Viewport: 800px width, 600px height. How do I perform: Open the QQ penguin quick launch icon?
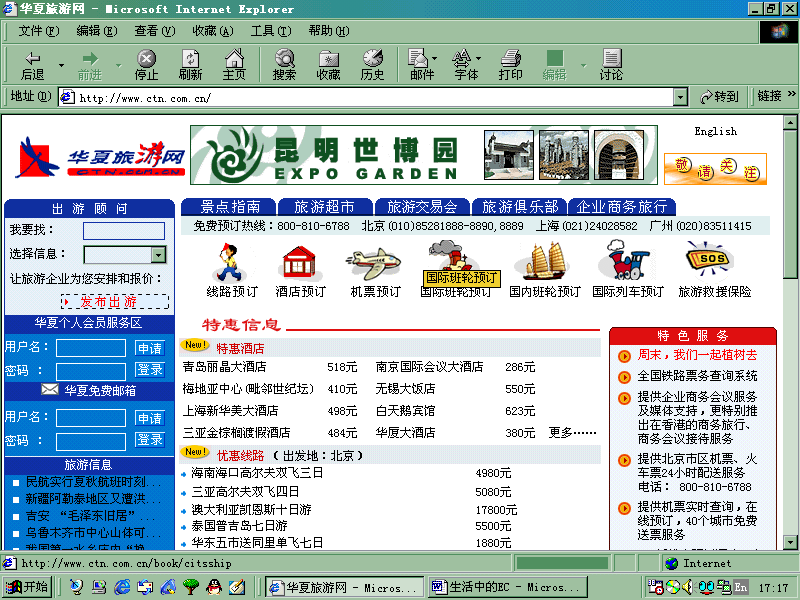coord(214,587)
